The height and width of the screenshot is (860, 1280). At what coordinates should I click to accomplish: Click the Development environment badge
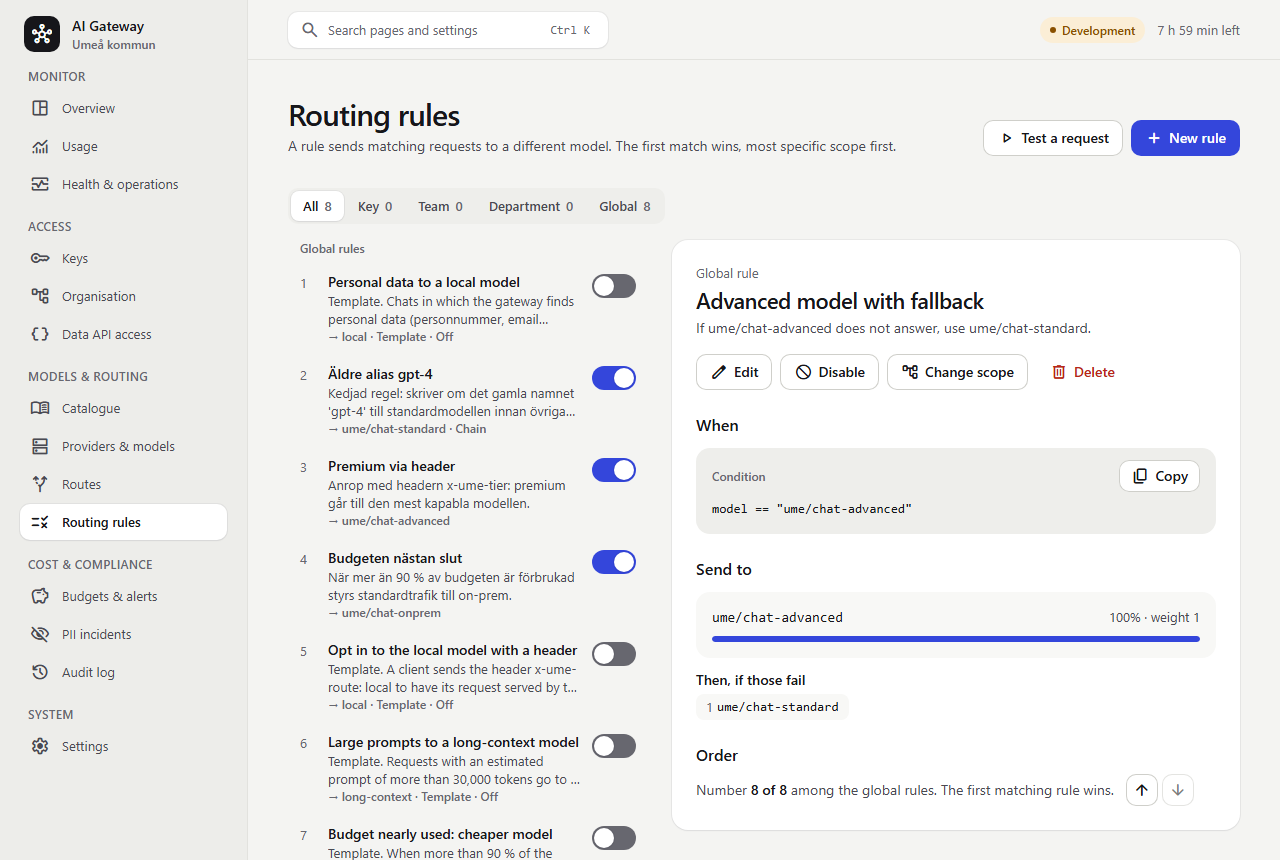[x=1092, y=30]
